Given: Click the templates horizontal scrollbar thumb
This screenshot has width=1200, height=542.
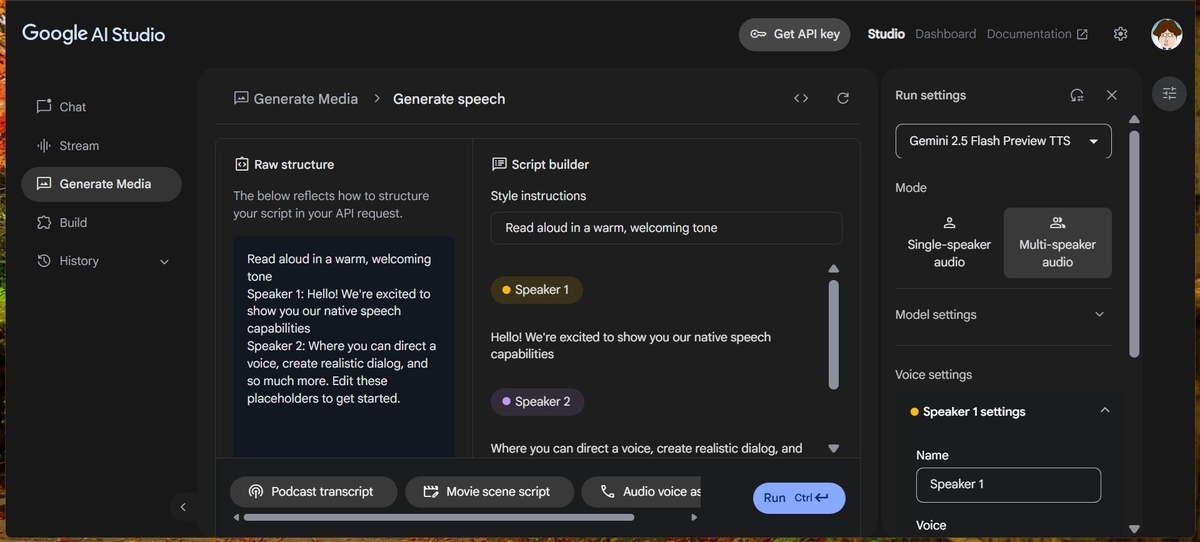Looking at the screenshot, I should tap(439, 518).
